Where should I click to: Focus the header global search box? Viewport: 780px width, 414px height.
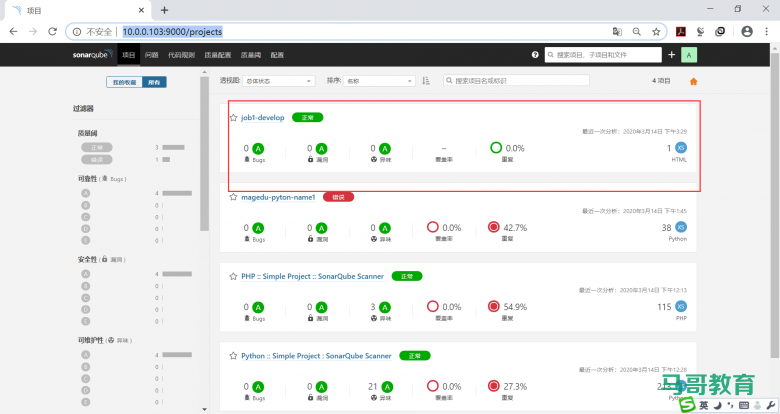click(x=603, y=55)
